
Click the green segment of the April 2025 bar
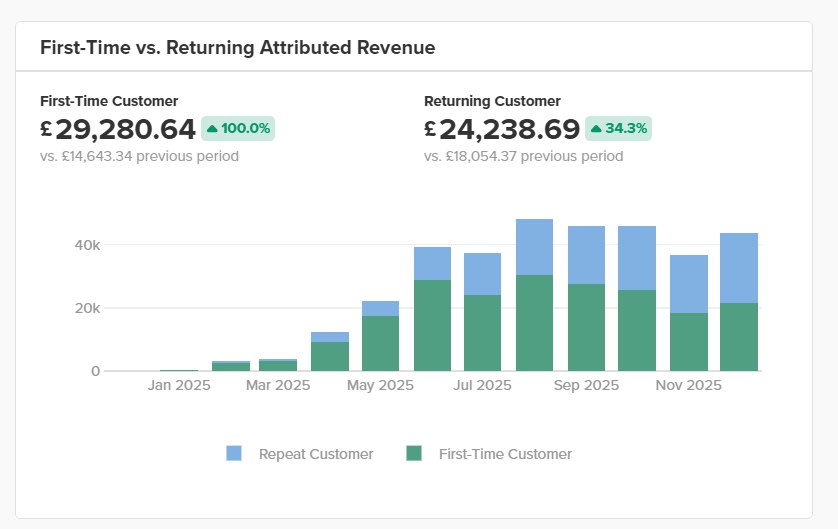click(x=330, y=356)
